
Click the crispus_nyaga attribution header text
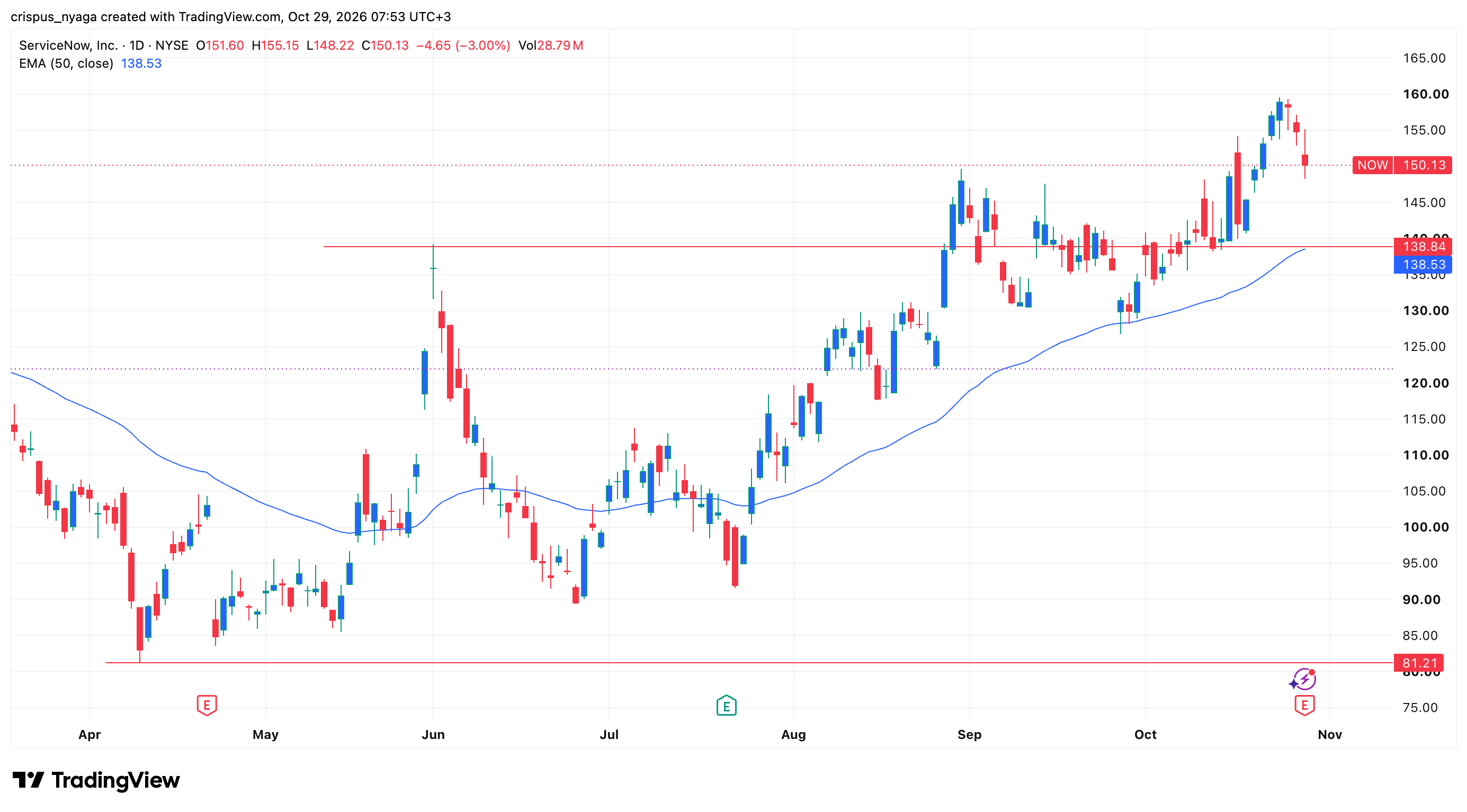click(231, 16)
